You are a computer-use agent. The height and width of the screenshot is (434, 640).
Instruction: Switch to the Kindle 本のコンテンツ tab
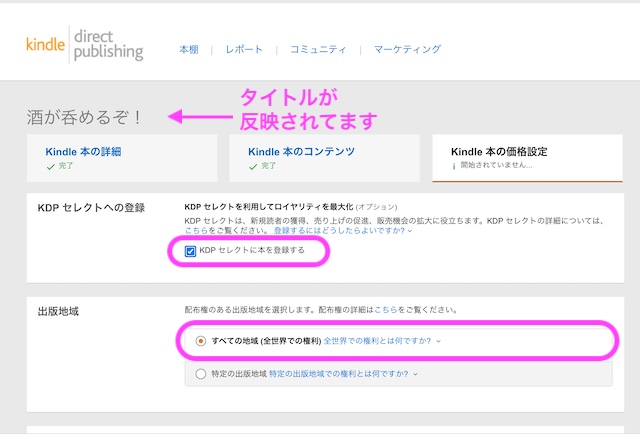tap(301, 152)
